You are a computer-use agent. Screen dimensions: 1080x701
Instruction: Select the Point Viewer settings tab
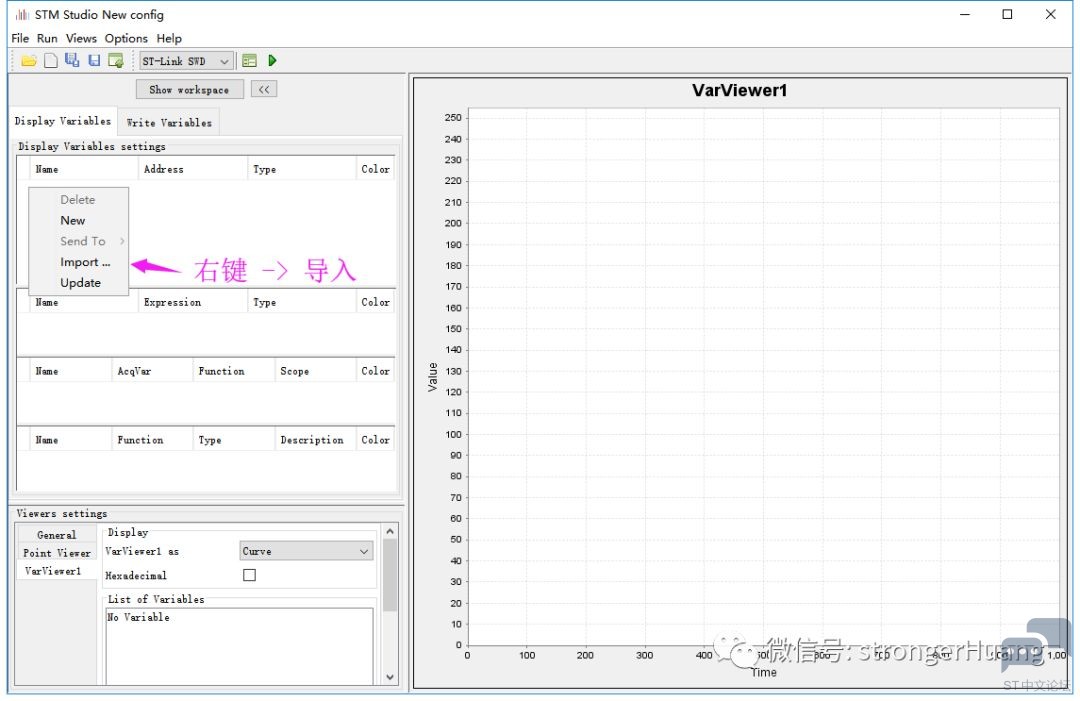pyautogui.click(x=56, y=553)
